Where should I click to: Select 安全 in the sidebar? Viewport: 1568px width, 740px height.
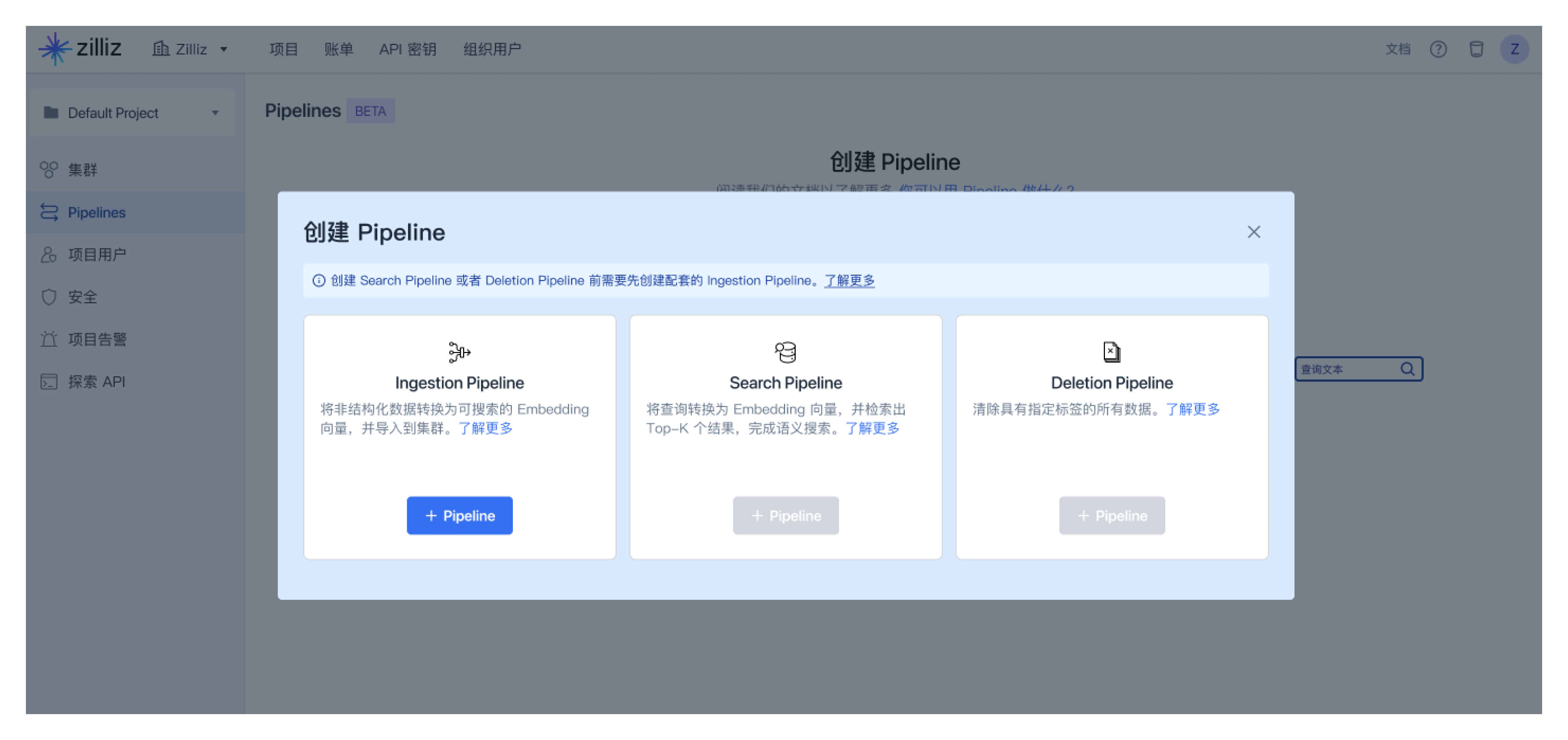135,297
